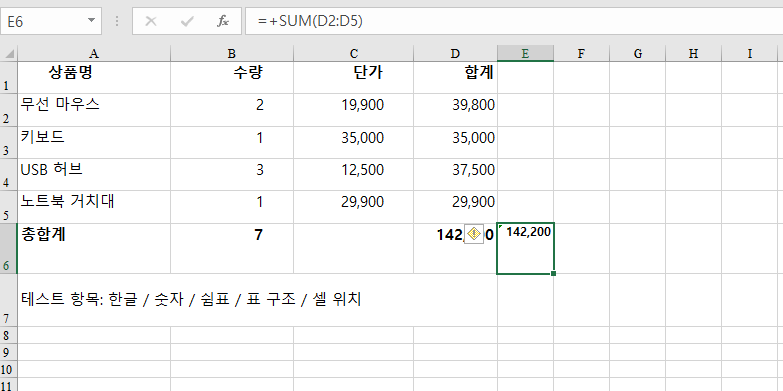Select the USB 허브 cell
The image size is (783, 391).
pyautogui.click(x=94, y=174)
